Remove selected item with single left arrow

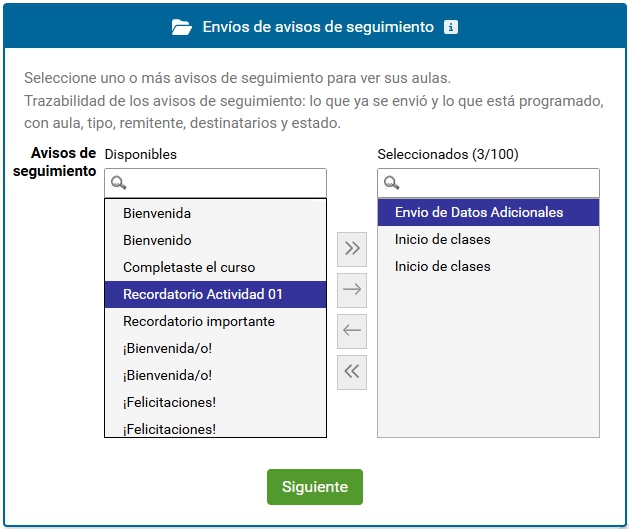point(352,331)
